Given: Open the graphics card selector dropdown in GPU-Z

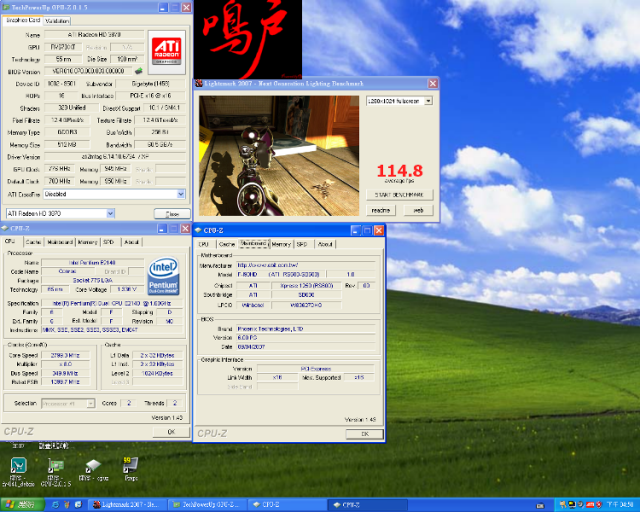Looking at the screenshot, I should pos(110,214).
